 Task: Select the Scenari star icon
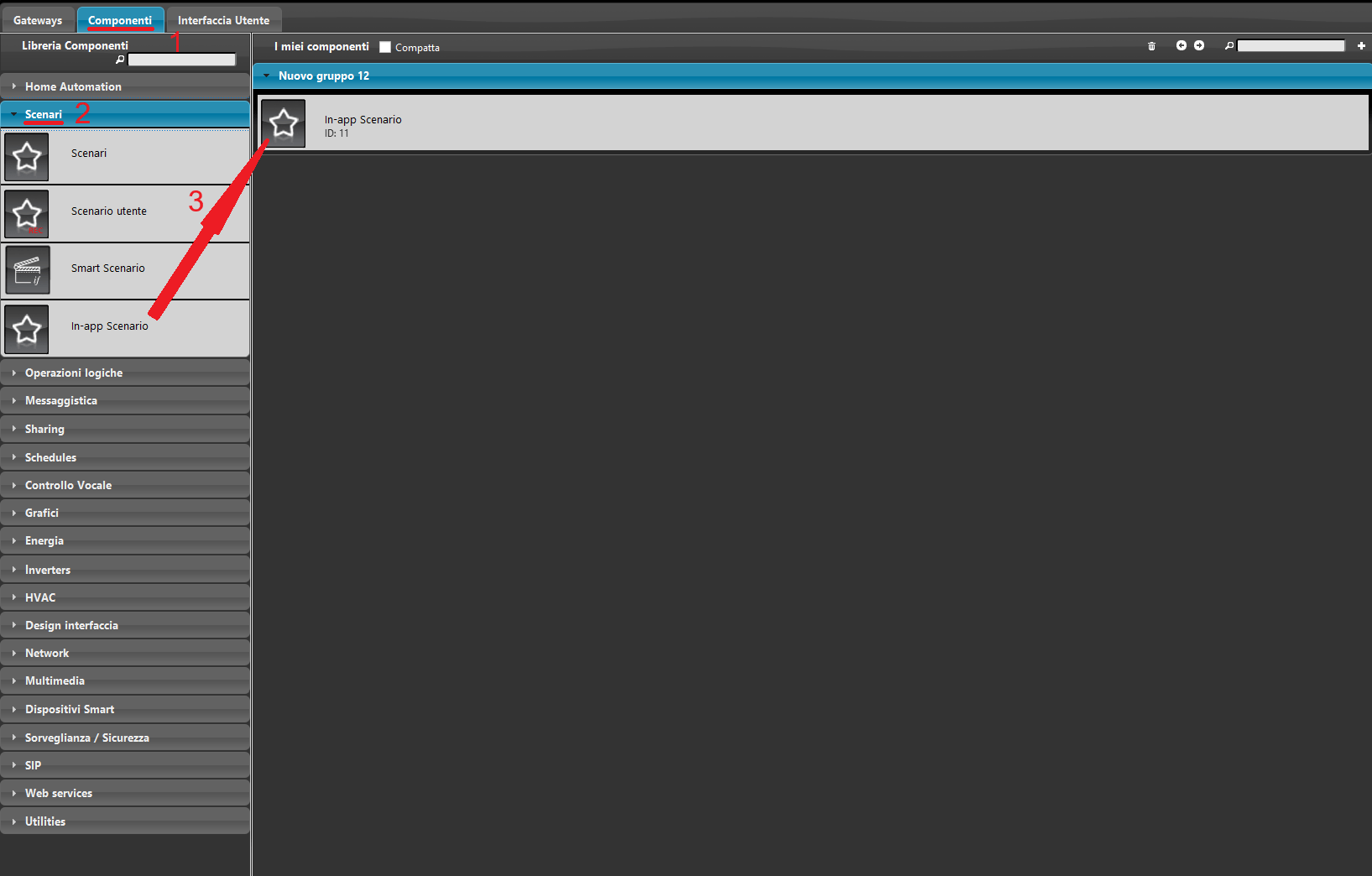point(27,157)
